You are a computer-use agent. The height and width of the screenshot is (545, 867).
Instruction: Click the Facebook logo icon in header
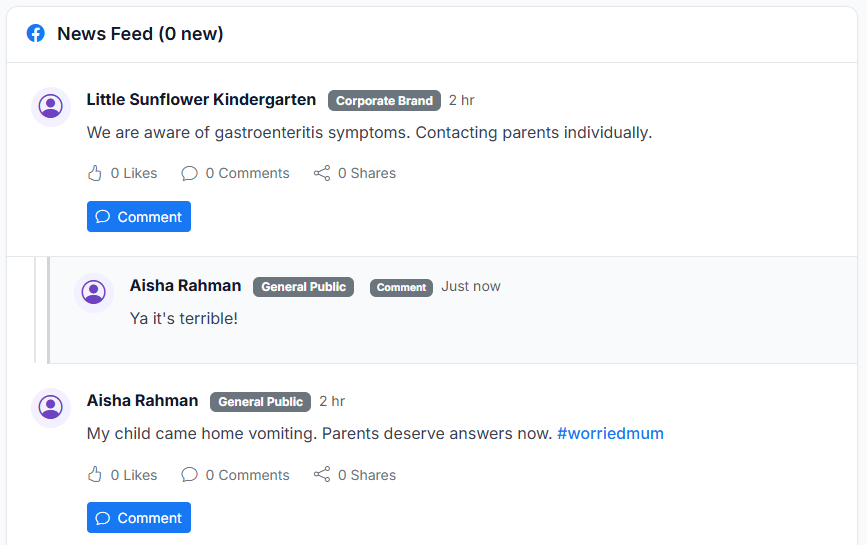(x=35, y=34)
